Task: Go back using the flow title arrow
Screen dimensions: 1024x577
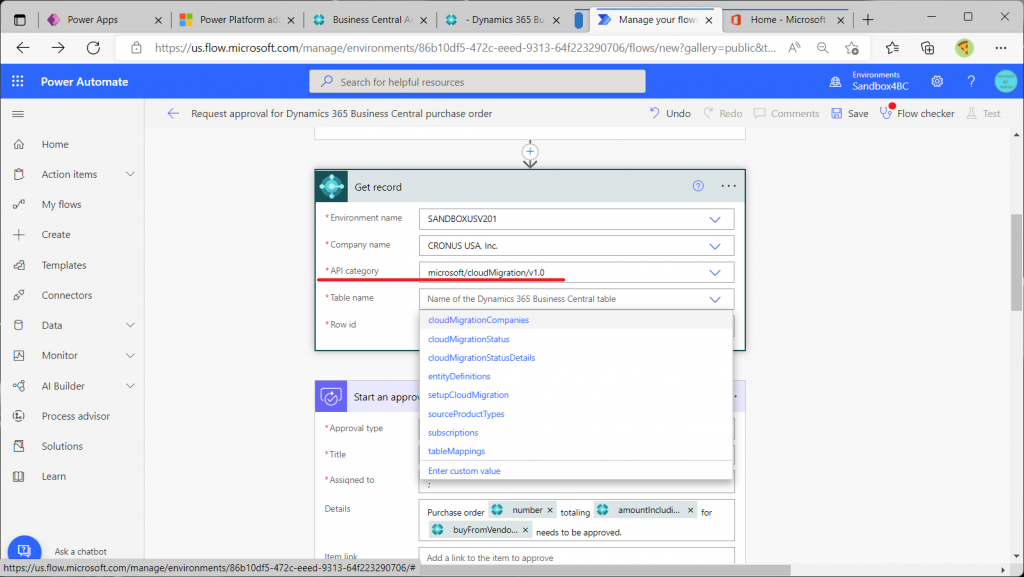Action: (x=173, y=114)
